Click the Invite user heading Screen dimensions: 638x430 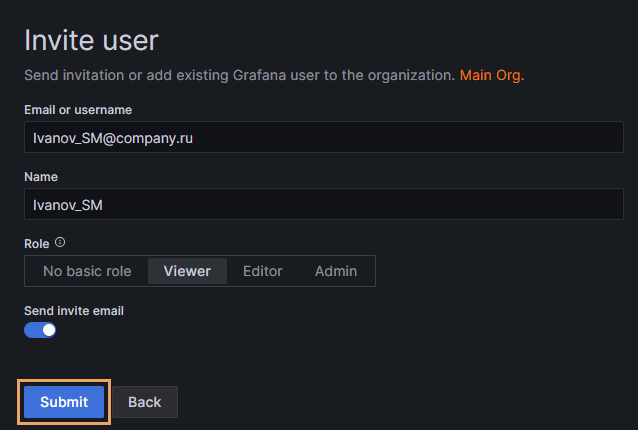pos(91,41)
